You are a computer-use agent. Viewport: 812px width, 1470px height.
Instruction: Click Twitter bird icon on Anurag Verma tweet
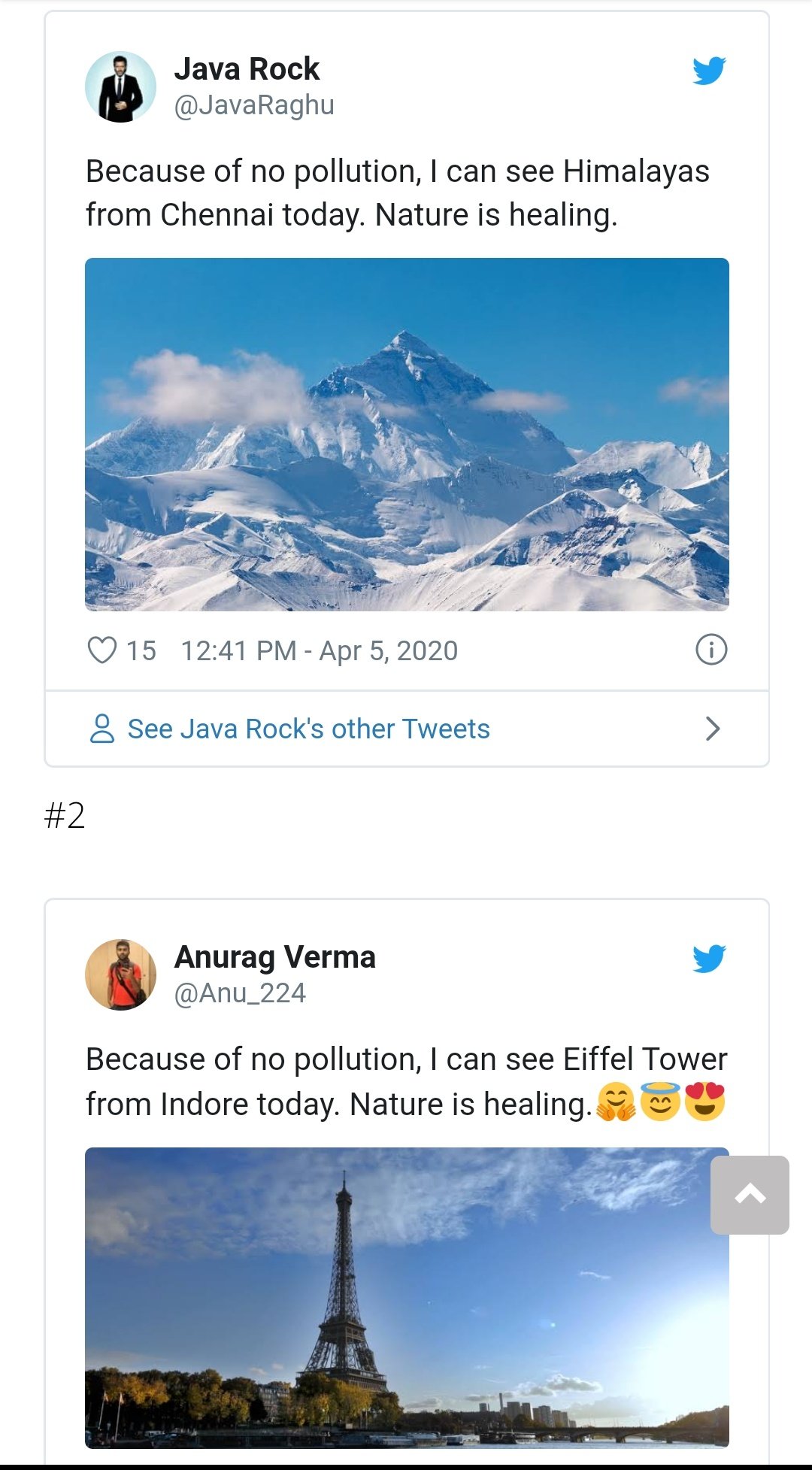tap(709, 959)
